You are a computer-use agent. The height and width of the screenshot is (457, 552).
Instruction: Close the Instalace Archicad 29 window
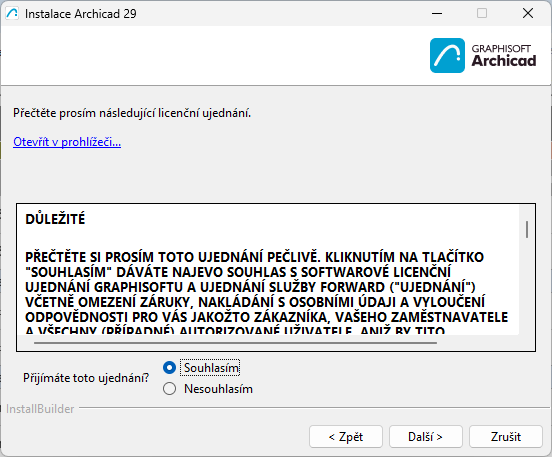coord(528,14)
